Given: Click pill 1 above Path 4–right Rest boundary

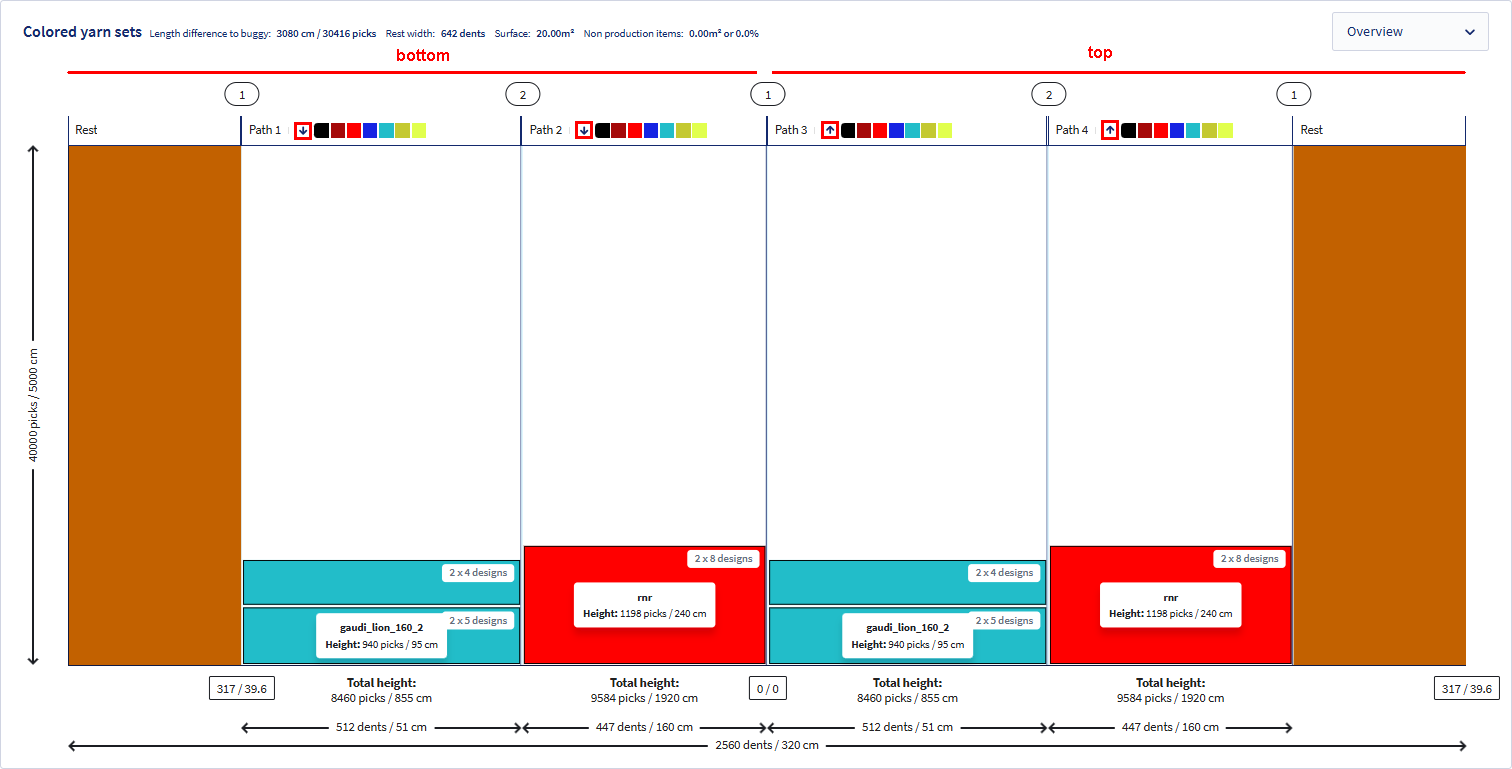Looking at the screenshot, I should pyautogui.click(x=1294, y=95).
